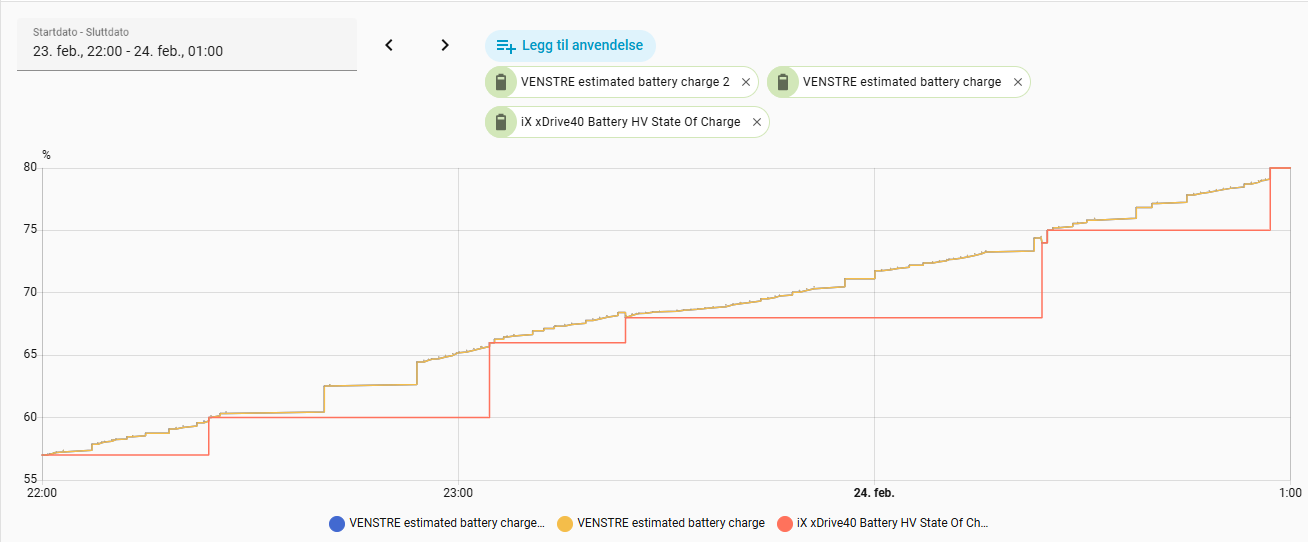Click the iX xDrive40 Battery HV State Of Charge label
1308x542 pixels.
[x=630, y=122]
